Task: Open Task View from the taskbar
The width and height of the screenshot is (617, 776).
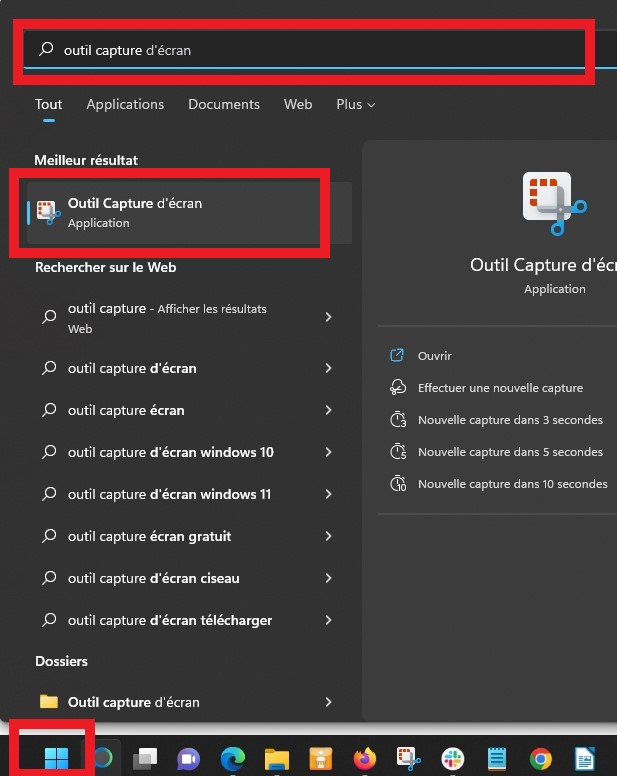Action: [x=146, y=759]
